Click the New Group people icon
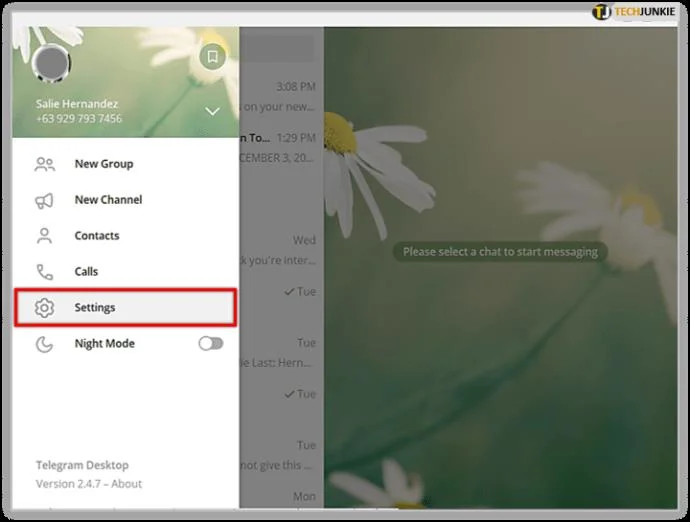690x522 pixels. pyautogui.click(x=44, y=164)
